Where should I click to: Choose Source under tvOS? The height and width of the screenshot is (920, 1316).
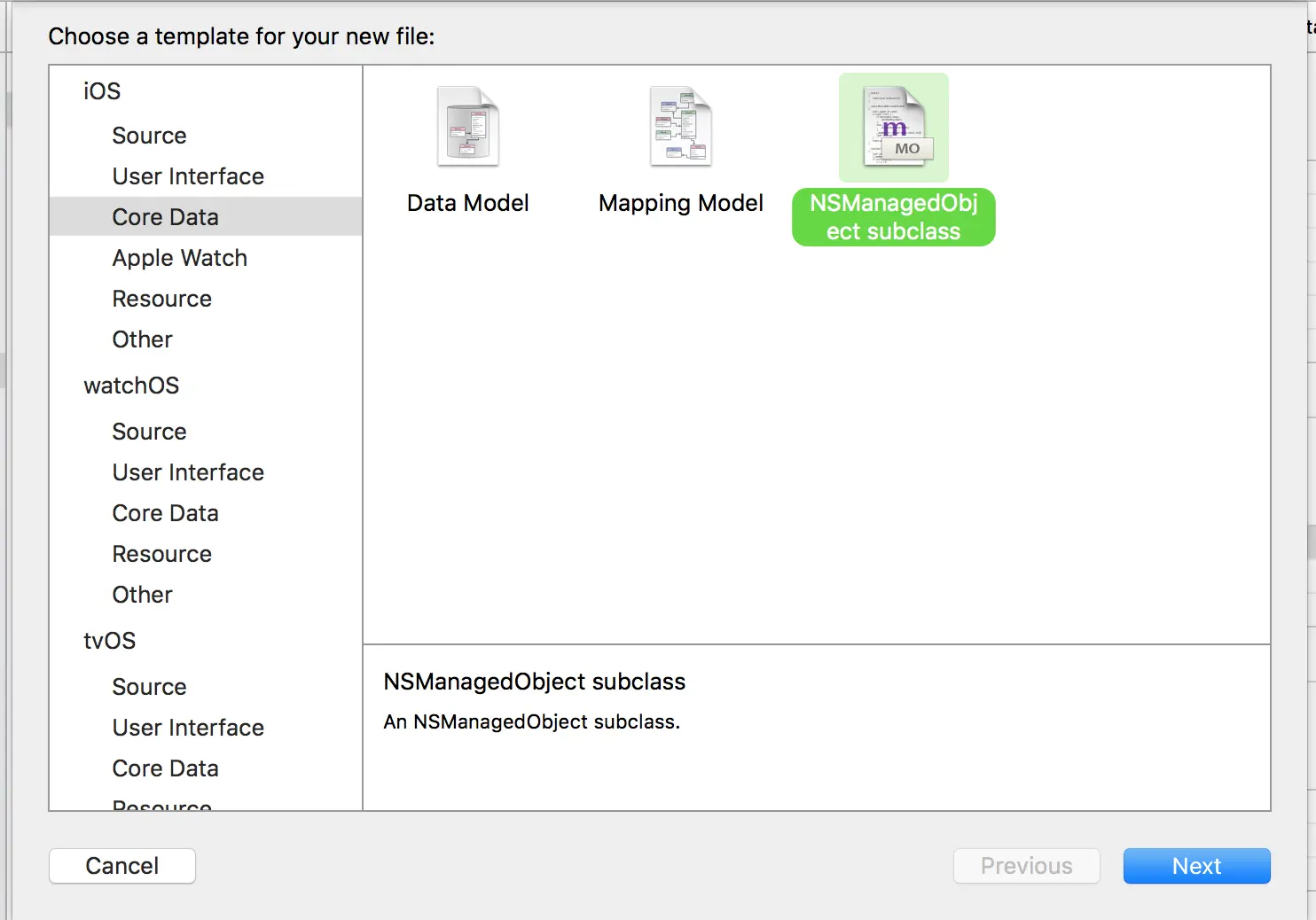point(149,687)
